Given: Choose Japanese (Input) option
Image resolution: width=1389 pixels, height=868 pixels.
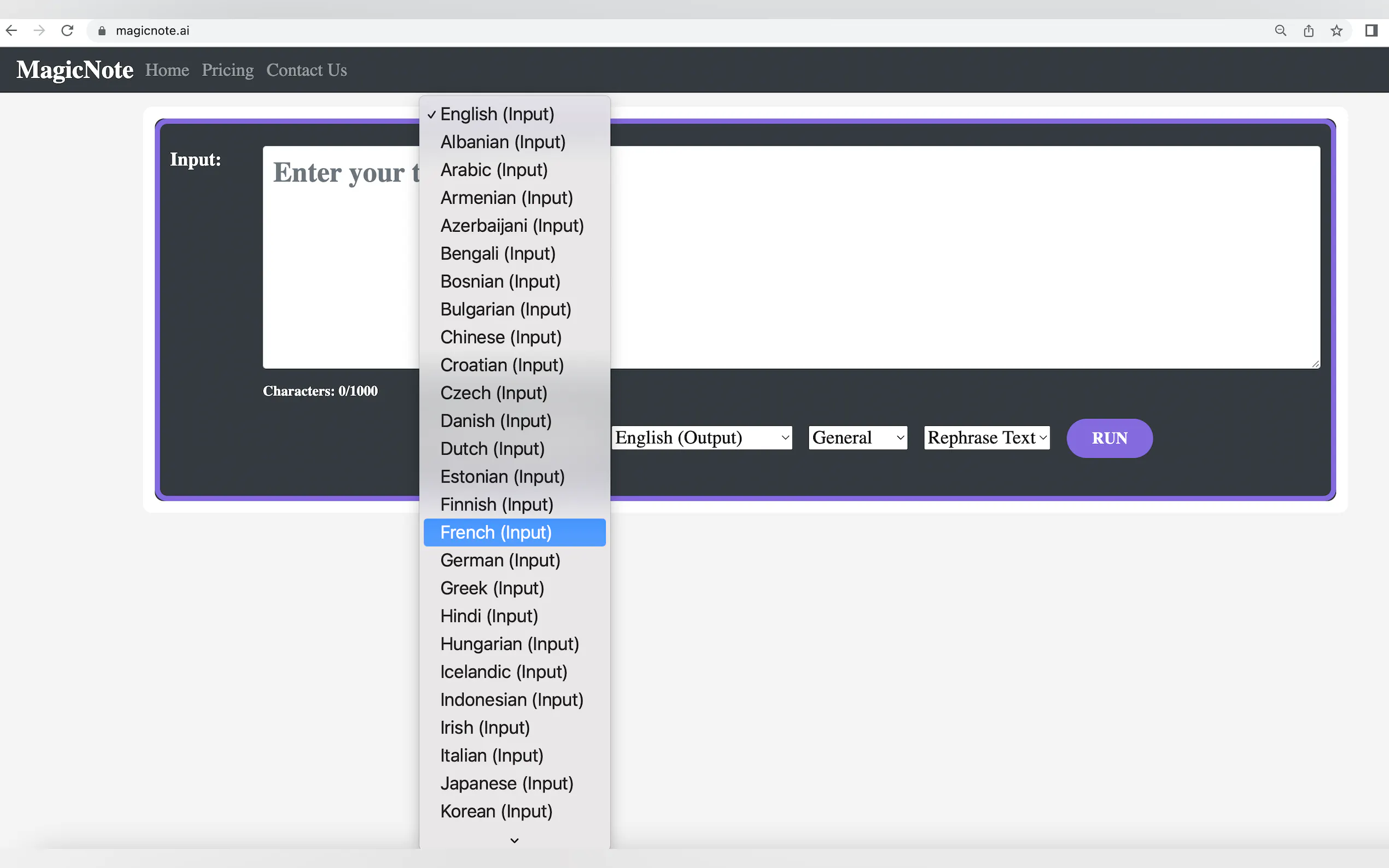Looking at the screenshot, I should click(x=506, y=783).
